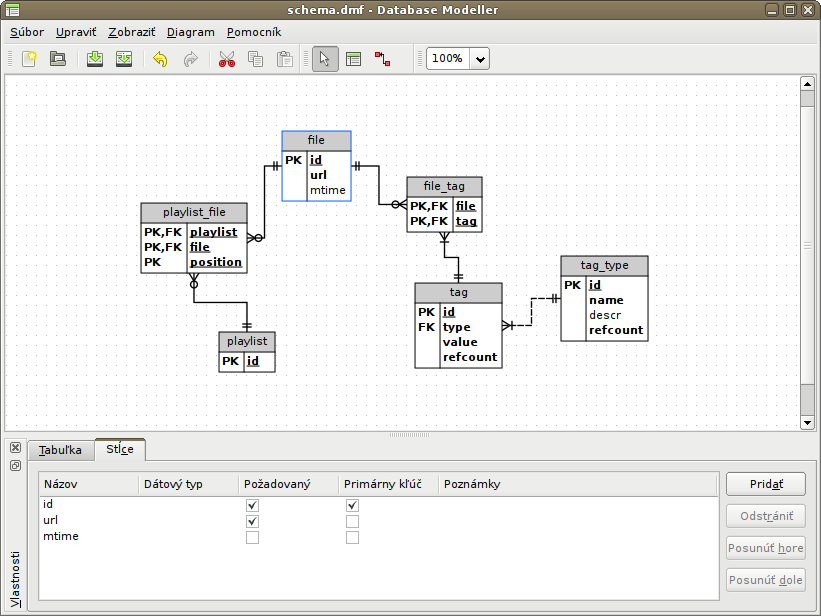Viewport: 821px width, 616px height.
Task: Click the 'value' column in tag table
Action: [x=460, y=342]
